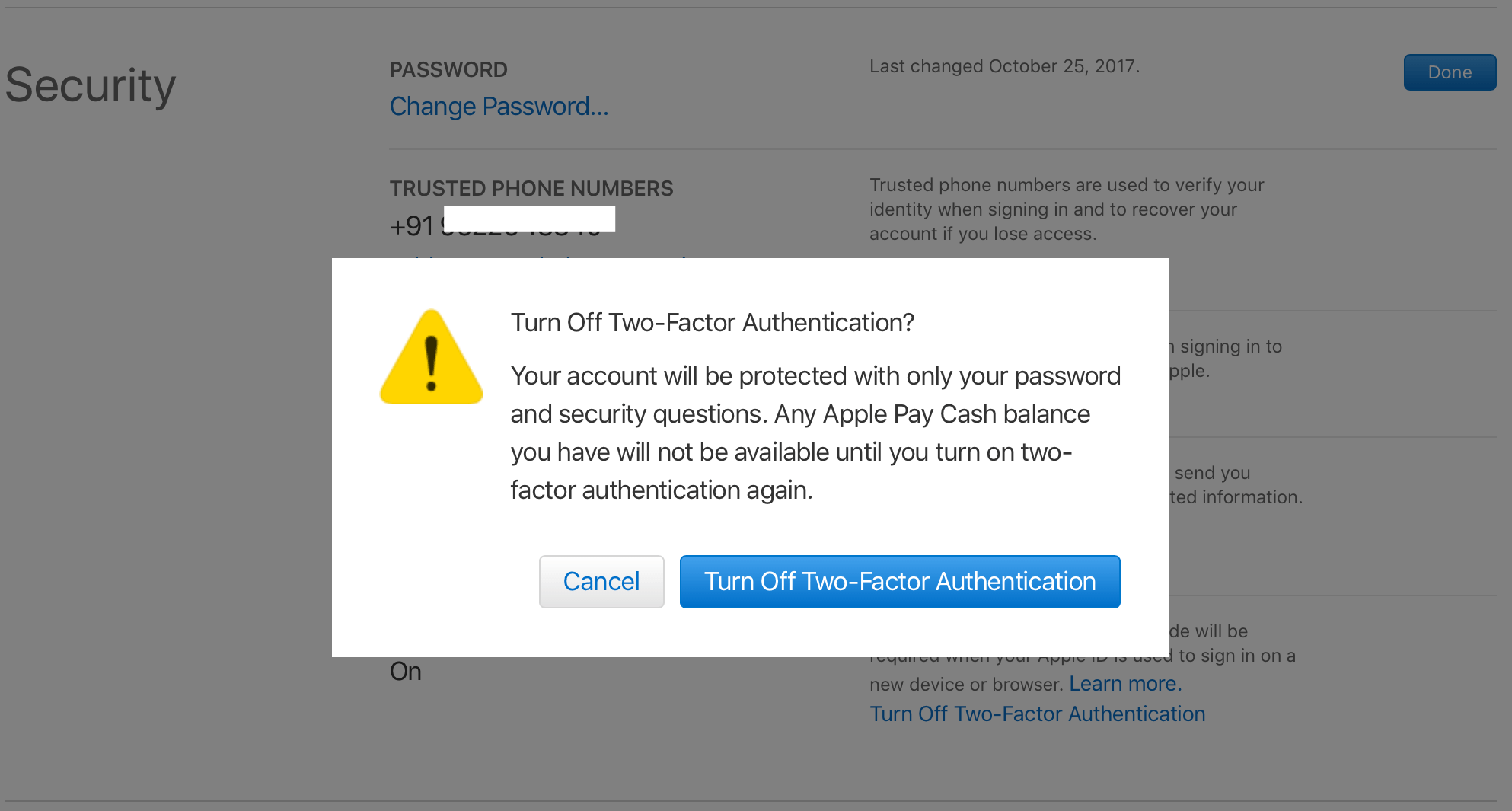Image resolution: width=1512 pixels, height=811 pixels.
Task: Click the white redaction box over the phone number
Action: 529,219
